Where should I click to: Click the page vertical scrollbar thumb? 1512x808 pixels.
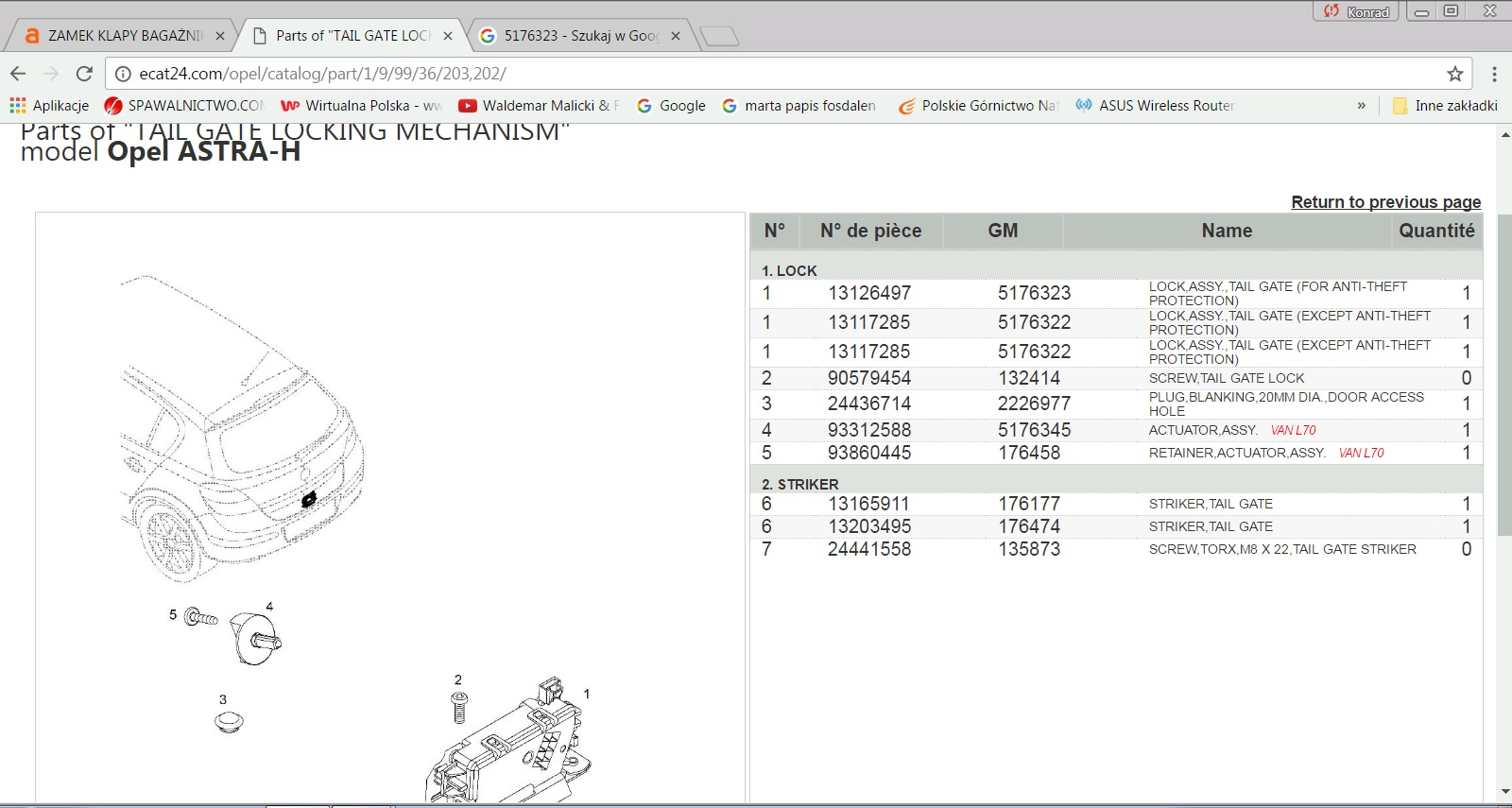click(1504, 378)
